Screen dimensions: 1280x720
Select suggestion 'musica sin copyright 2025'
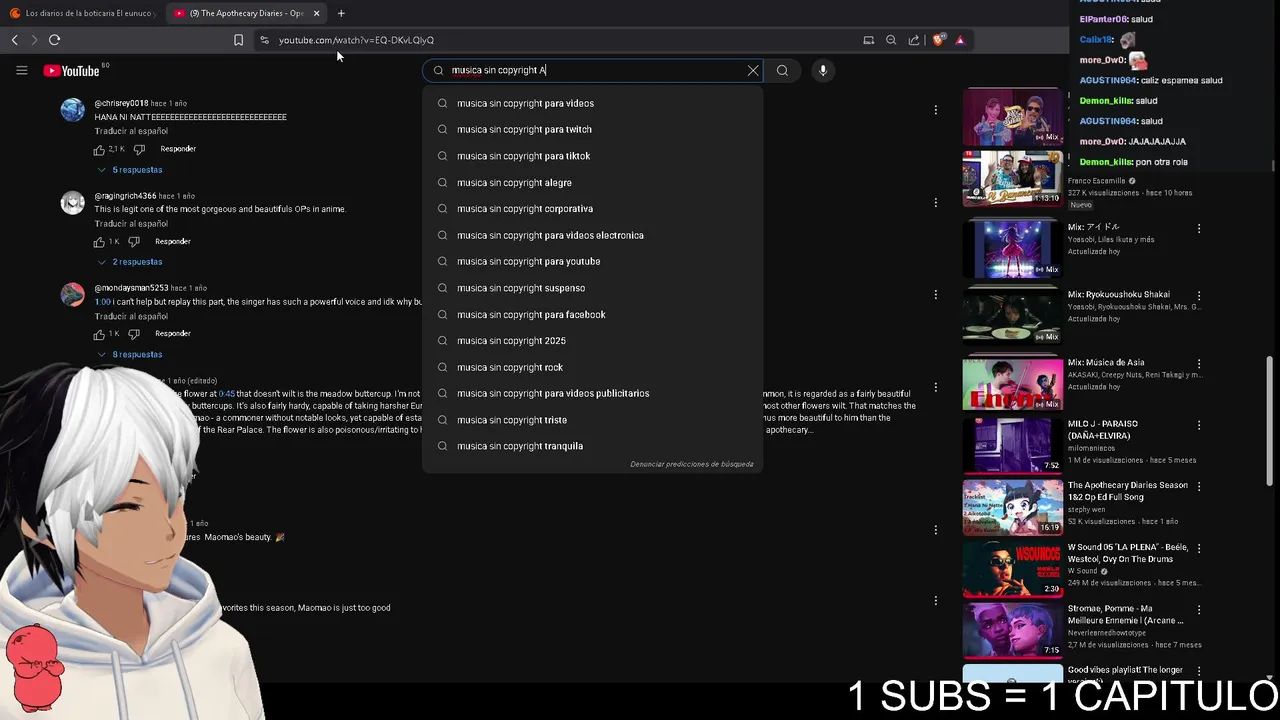[592, 340]
